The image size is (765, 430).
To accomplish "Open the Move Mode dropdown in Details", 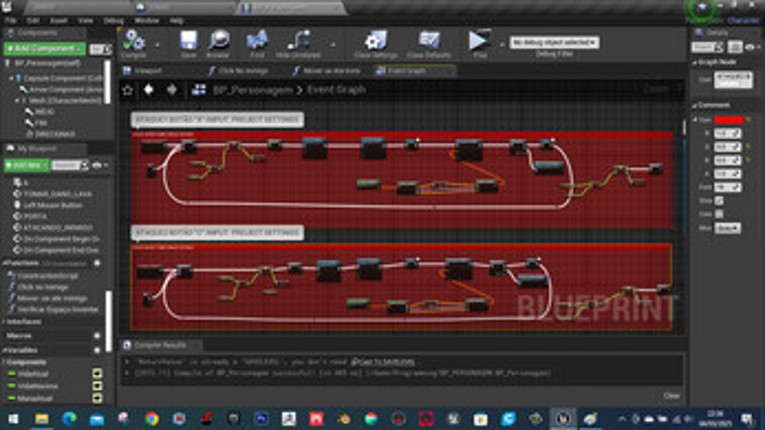I will pyautogui.click(x=728, y=227).
